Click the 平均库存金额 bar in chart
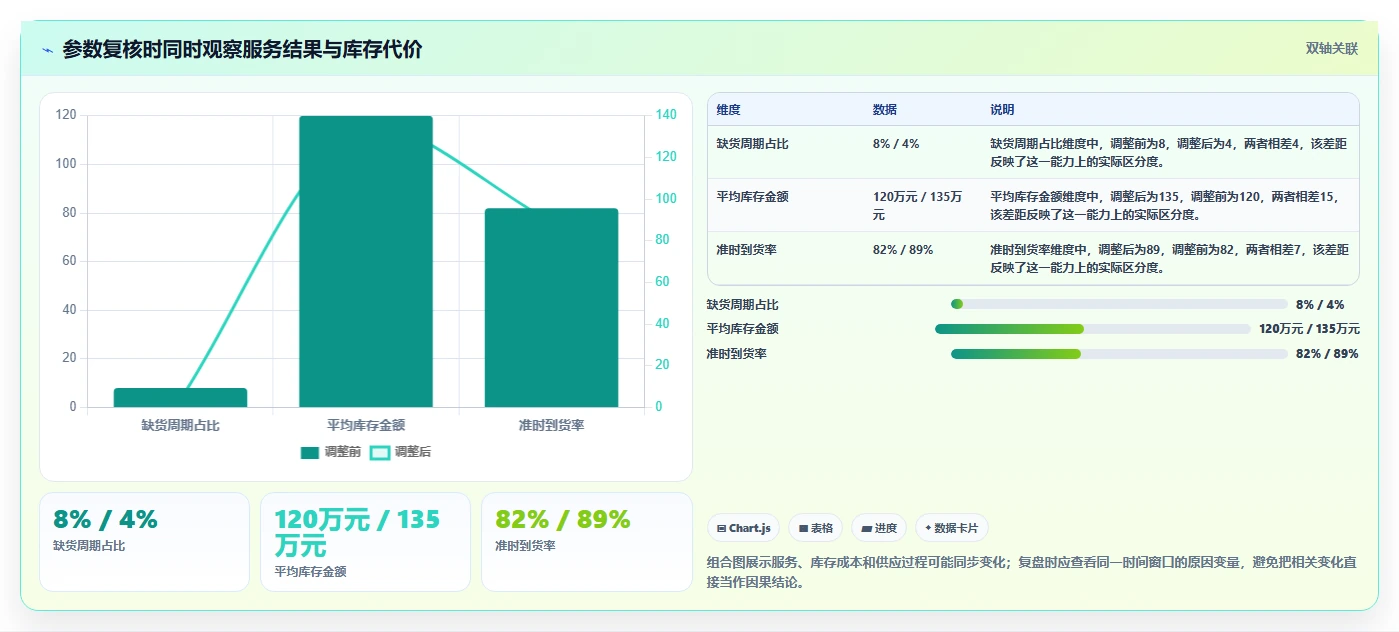This screenshot has height=632, width=1399. 366,261
